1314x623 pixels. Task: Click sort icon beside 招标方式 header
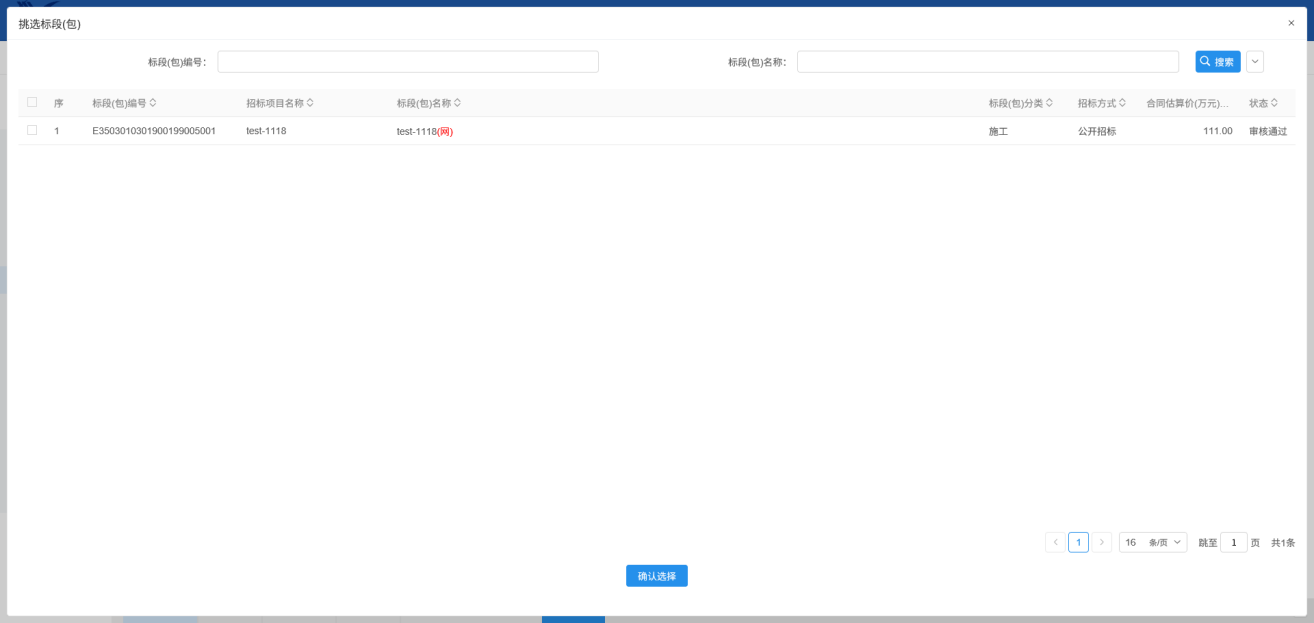(x=1122, y=103)
